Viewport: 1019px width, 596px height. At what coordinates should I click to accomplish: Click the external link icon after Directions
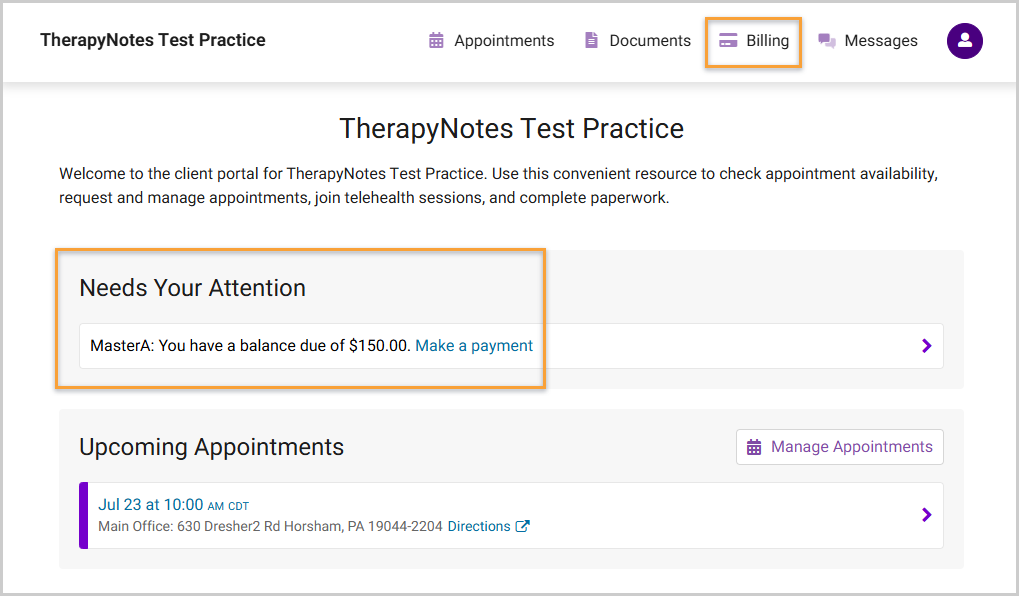coord(522,526)
